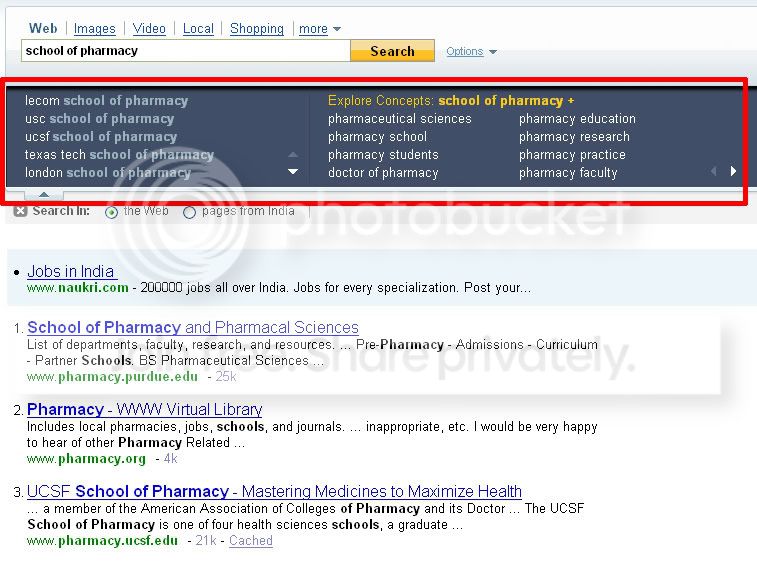
Task: Explore concept 'doctor of pharmacy'
Action: coord(383,172)
